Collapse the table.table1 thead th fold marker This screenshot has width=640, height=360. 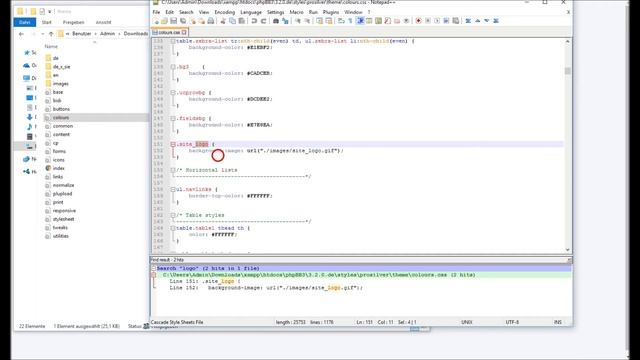click(173, 228)
